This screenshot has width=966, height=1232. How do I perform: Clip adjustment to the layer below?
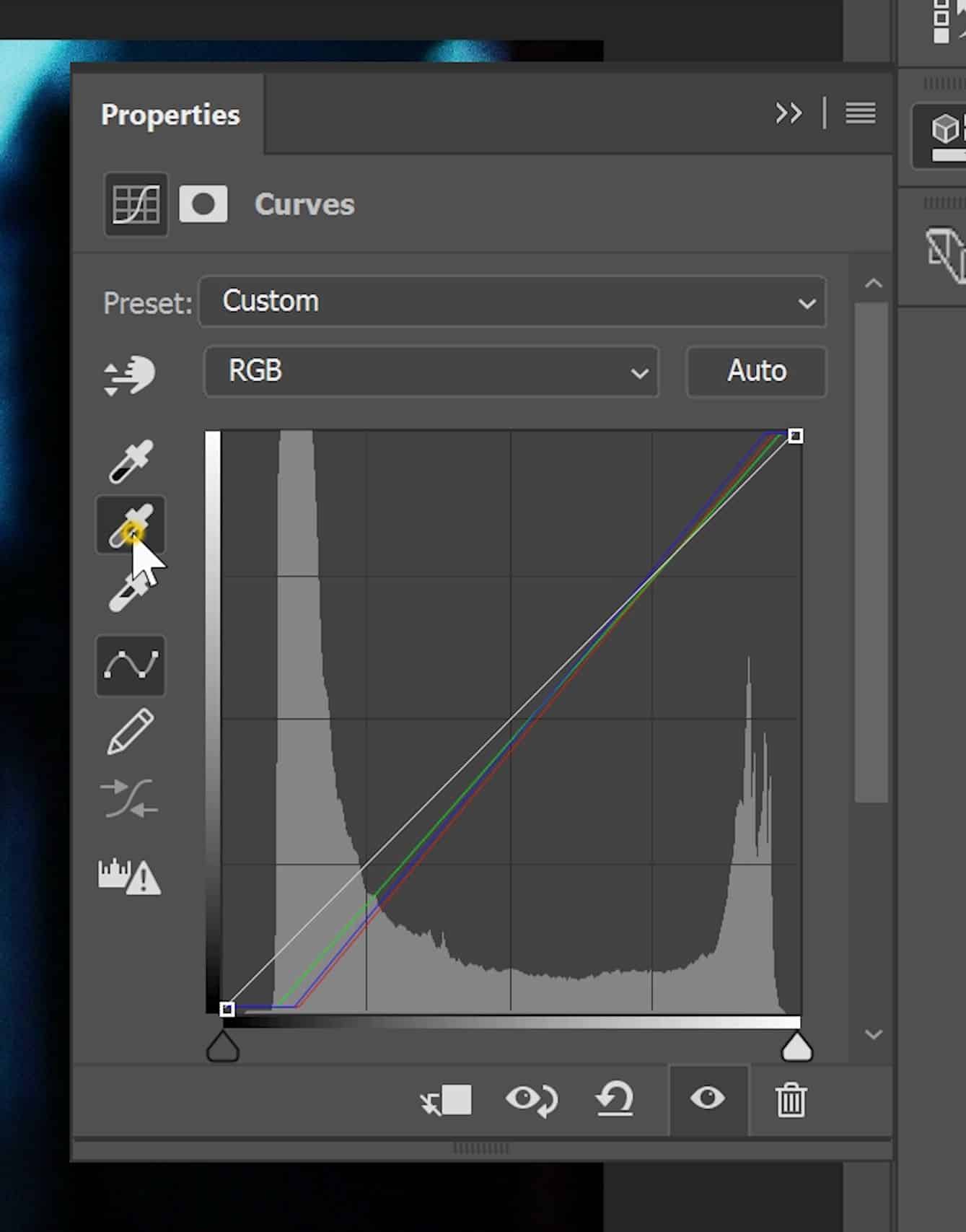point(446,1100)
